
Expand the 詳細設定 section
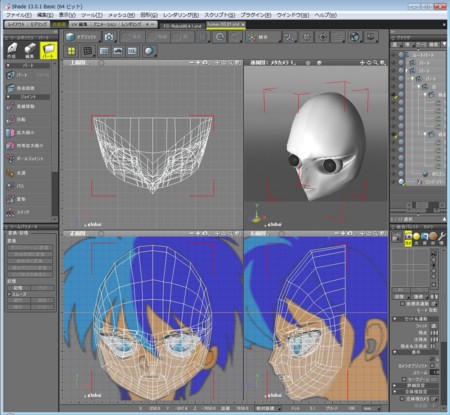pos(416,385)
